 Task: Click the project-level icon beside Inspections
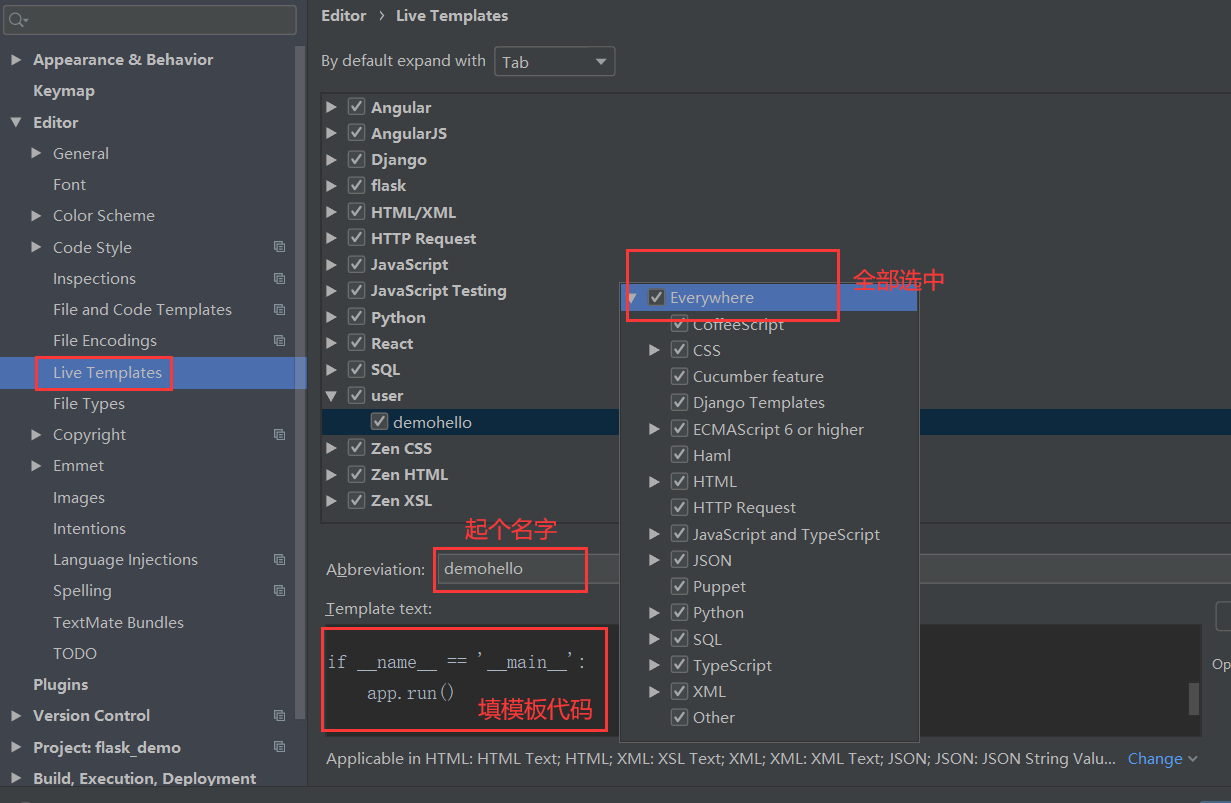[x=279, y=279]
